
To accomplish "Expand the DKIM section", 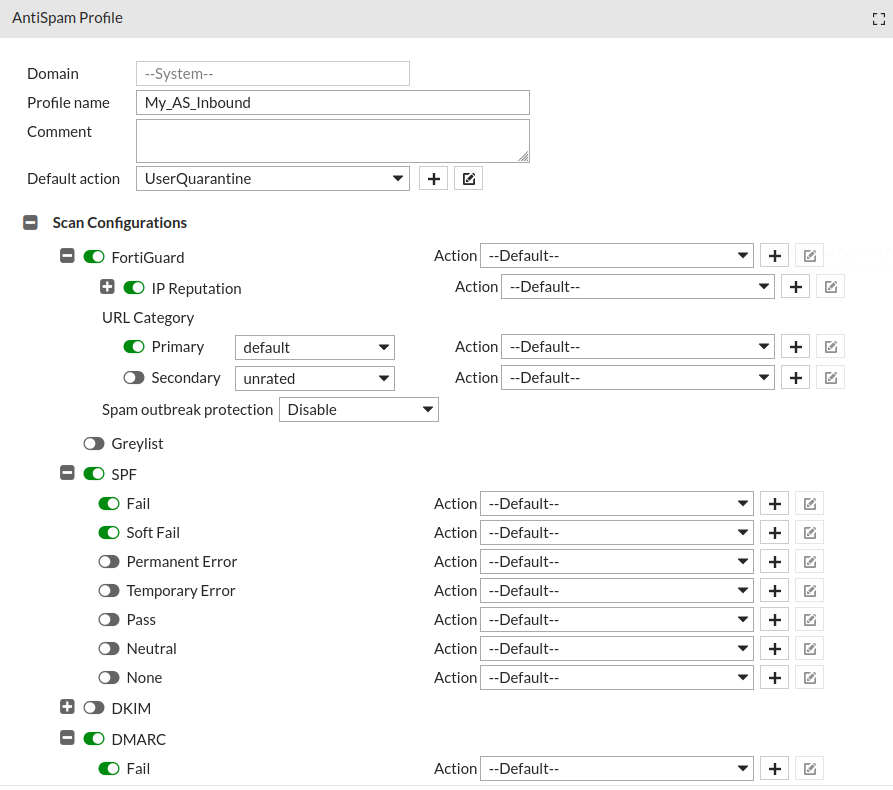I will click(68, 707).
